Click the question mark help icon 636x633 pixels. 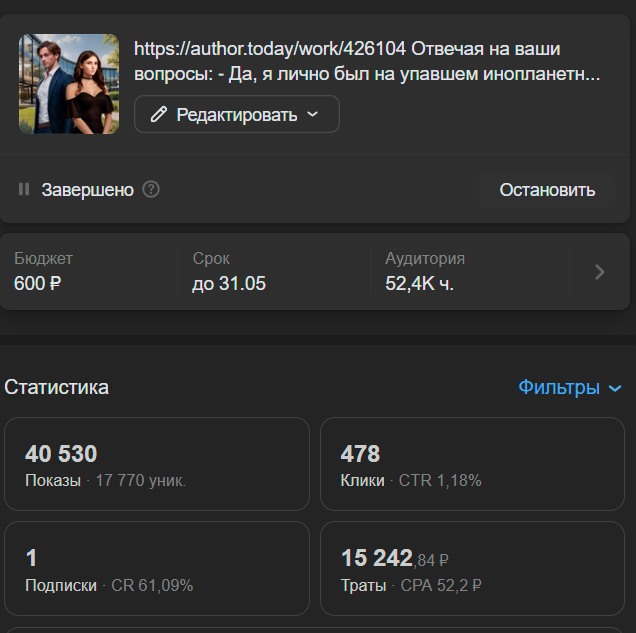(x=151, y=189)
